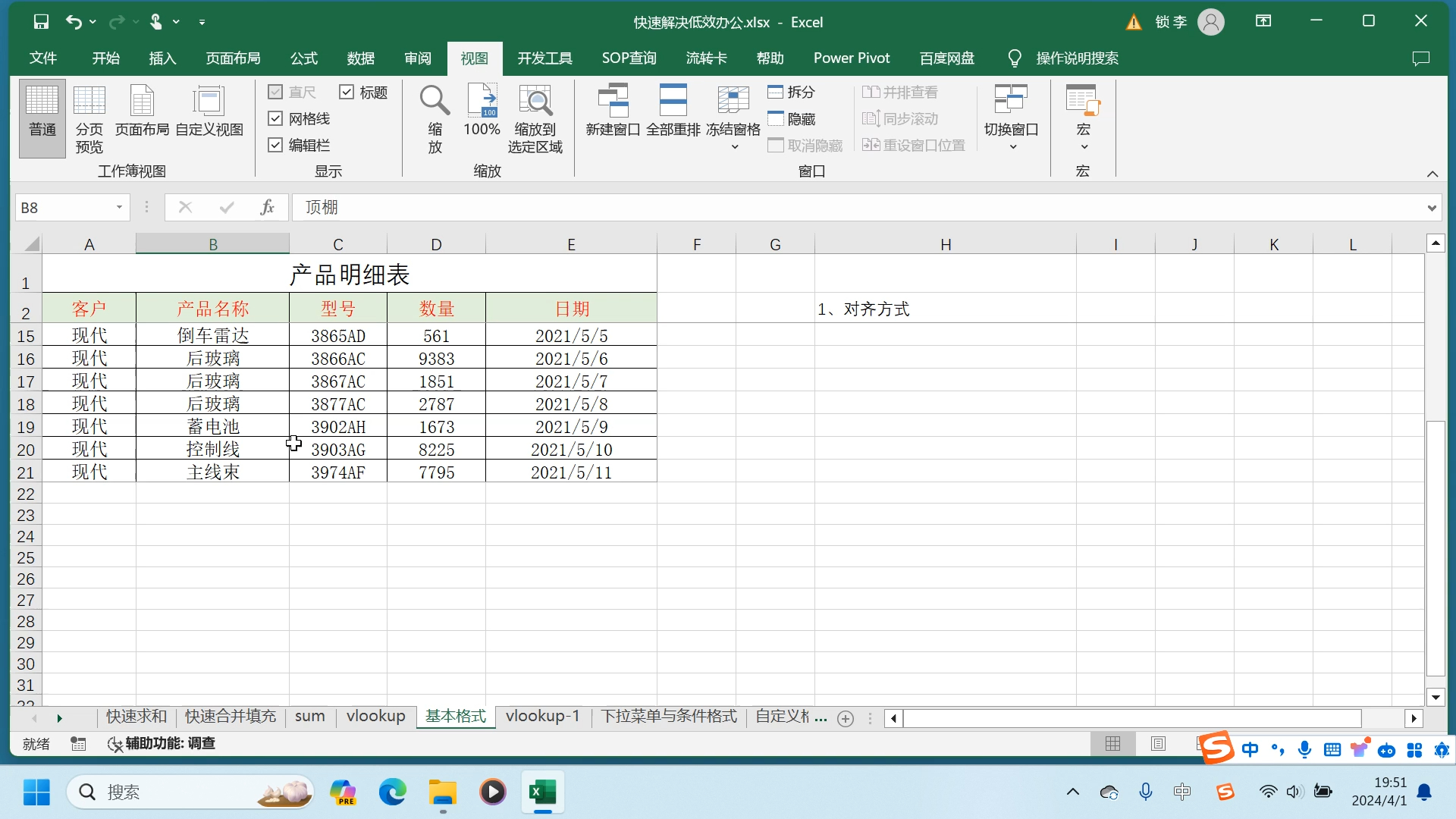Toggle the Formula Bar checkbox (编辑栏)
The height and width of the screenshot is (819, 1456).
pos(275,145)
